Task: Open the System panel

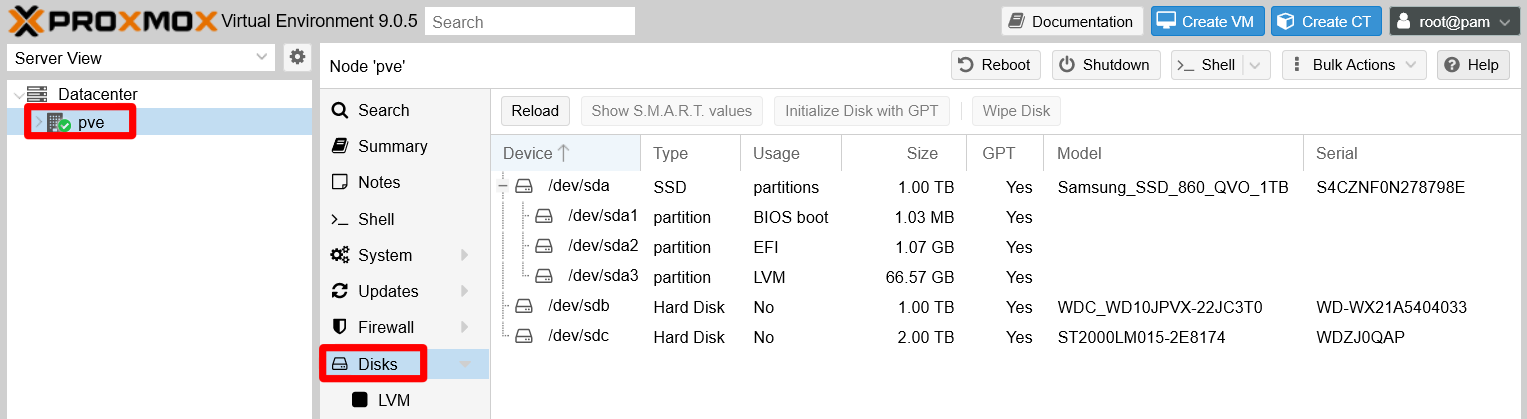Action: [x=404, y=255]
